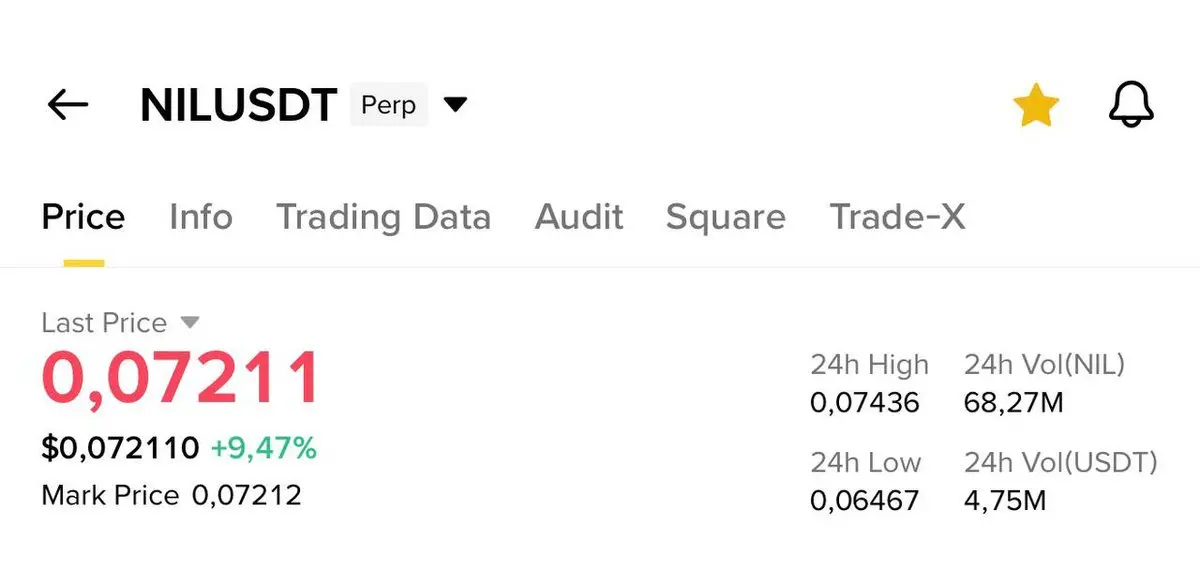Click the 24h Vol(USDT) figure 4,75M
Viewport: 1200px width, 570px height.
[1005, 500]
